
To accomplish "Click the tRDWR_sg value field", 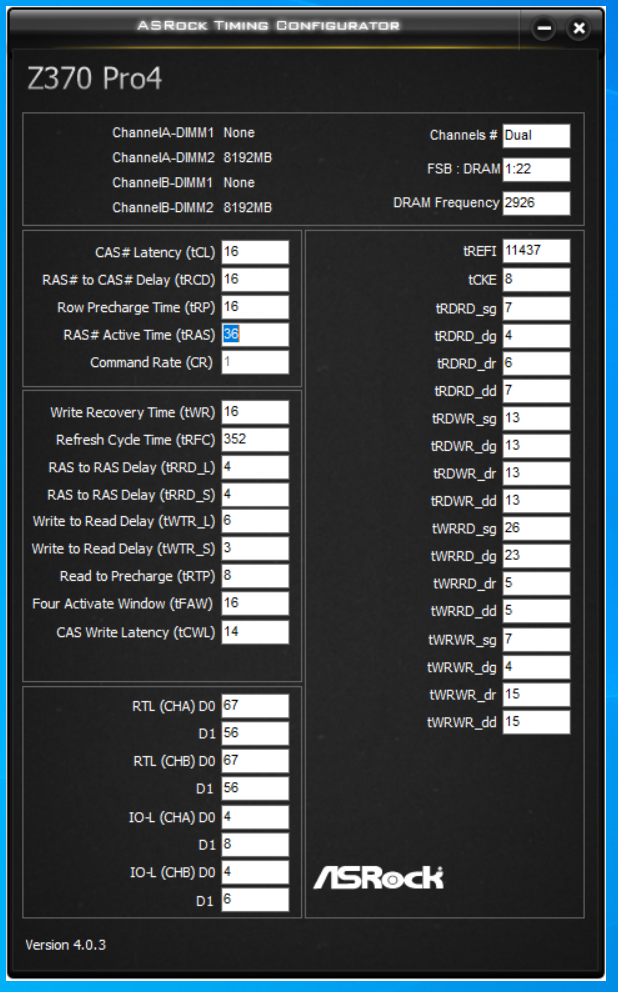I will pyautogui.click(x=536, y=418).
